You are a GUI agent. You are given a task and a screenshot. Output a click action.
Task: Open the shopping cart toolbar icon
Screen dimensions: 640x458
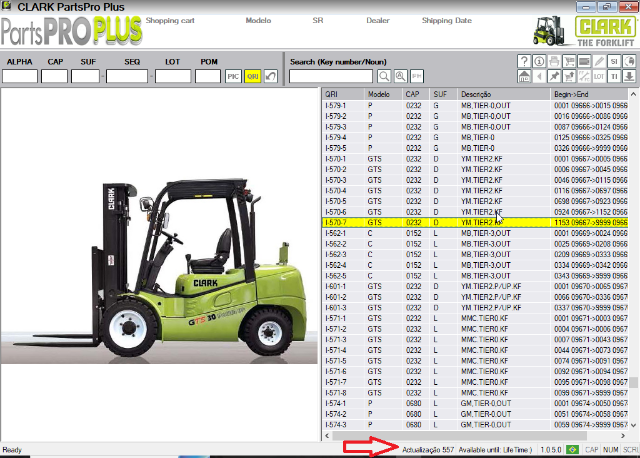(x=569, y=61)
